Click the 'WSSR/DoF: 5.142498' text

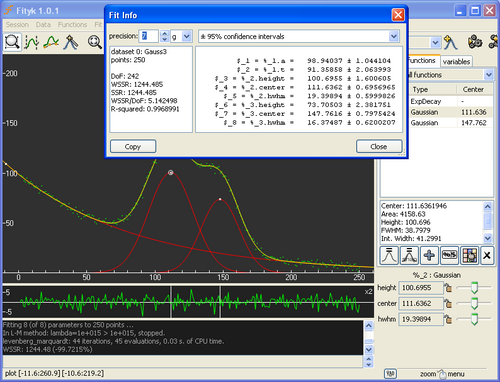click(x=144, y=101)
